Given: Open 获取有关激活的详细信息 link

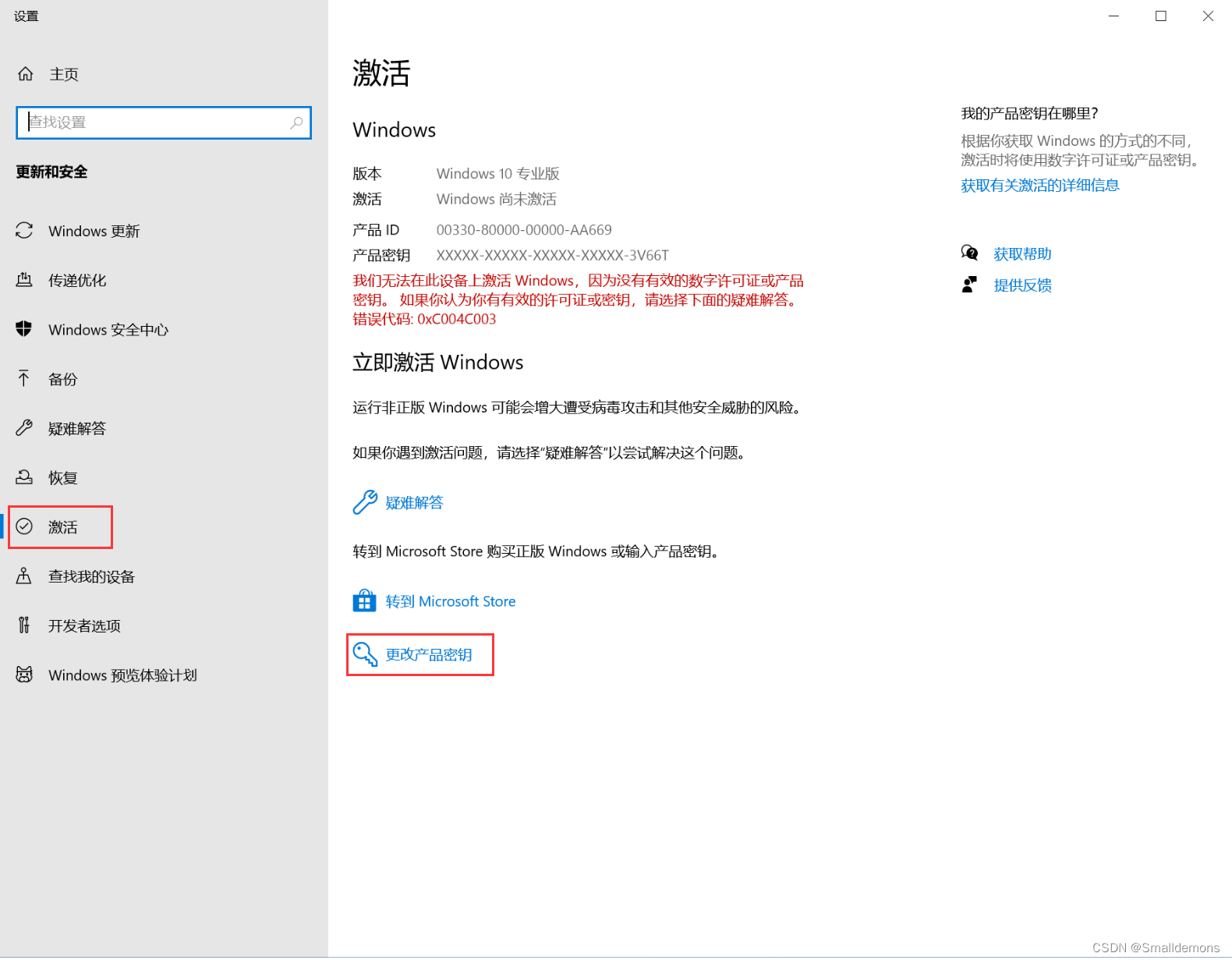Looking at the screenshot, I should 1040,185.
